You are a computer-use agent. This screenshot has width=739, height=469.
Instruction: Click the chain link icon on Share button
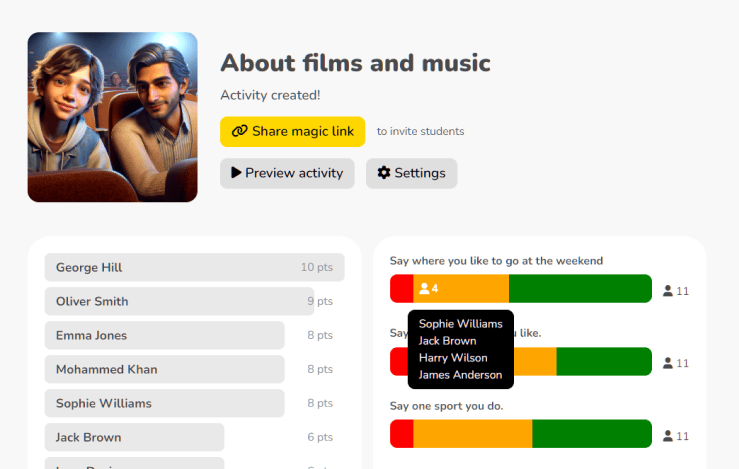tap(239, 131)
